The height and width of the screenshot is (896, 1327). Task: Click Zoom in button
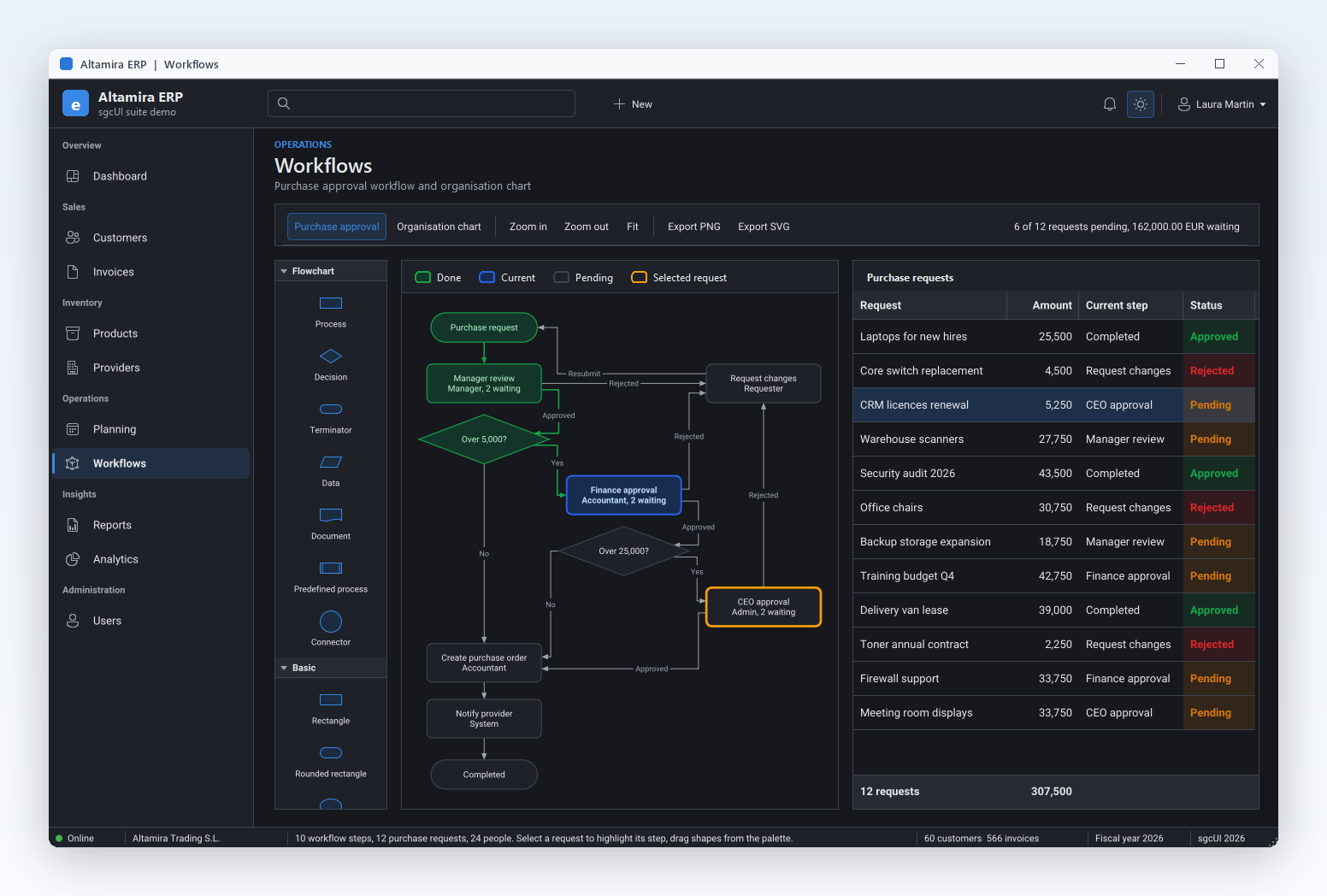tap(528, 227)
